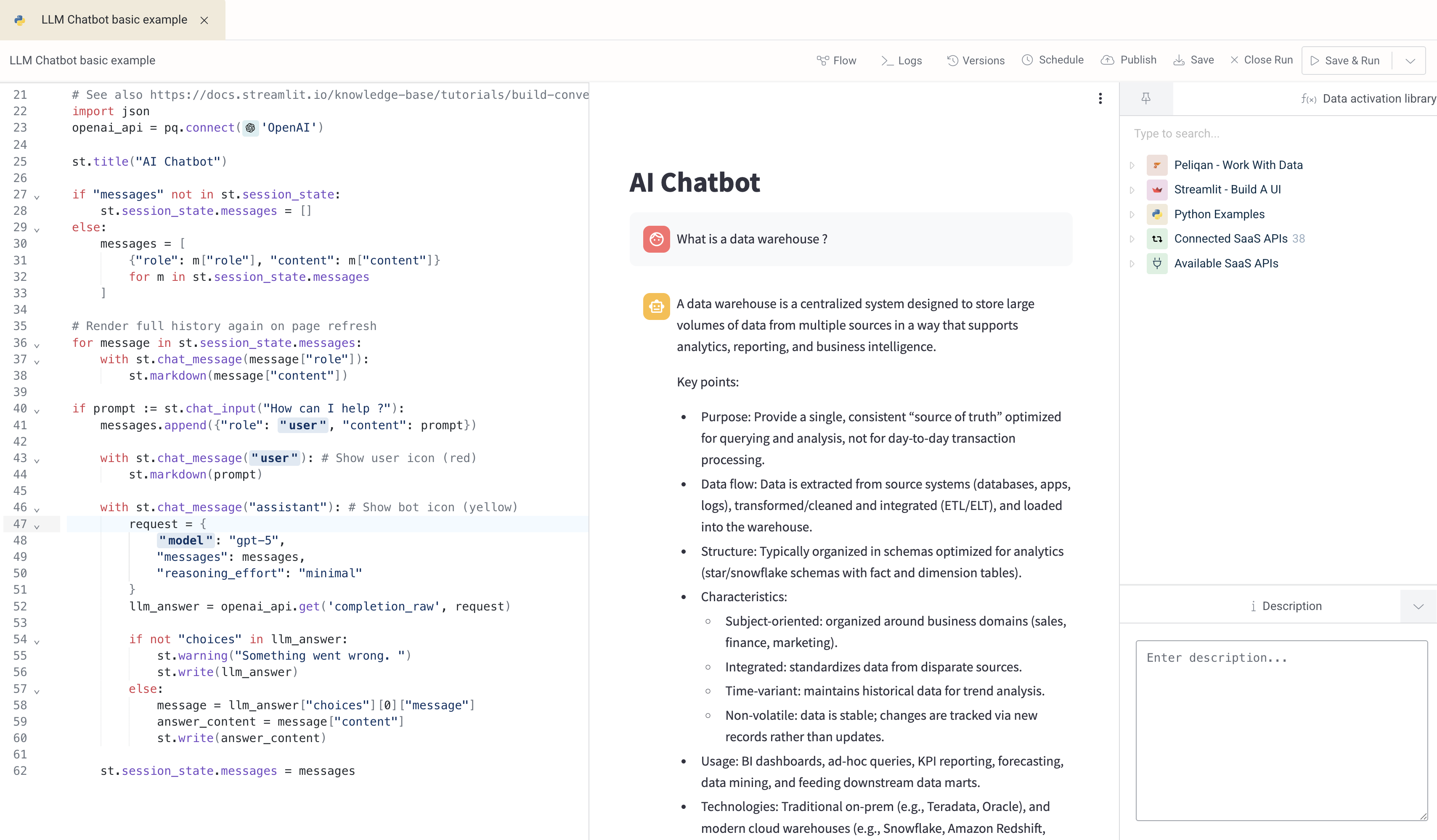Open Versions history

point(976,61)
